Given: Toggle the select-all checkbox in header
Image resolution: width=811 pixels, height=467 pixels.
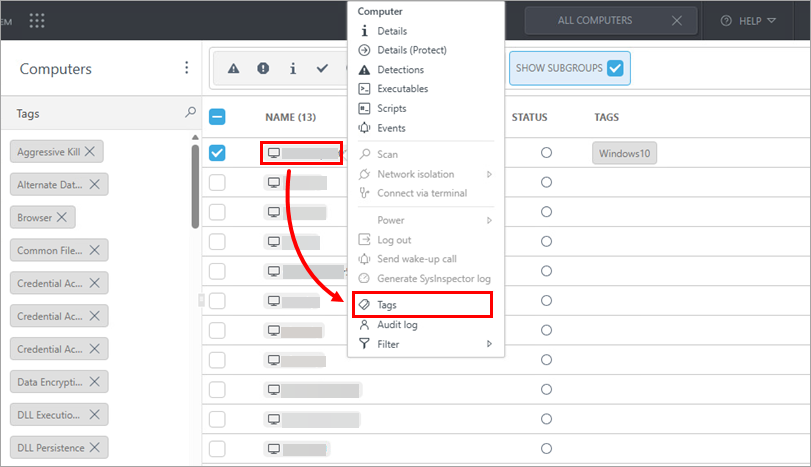Looking at the screenshot, I should pos(217,117).
